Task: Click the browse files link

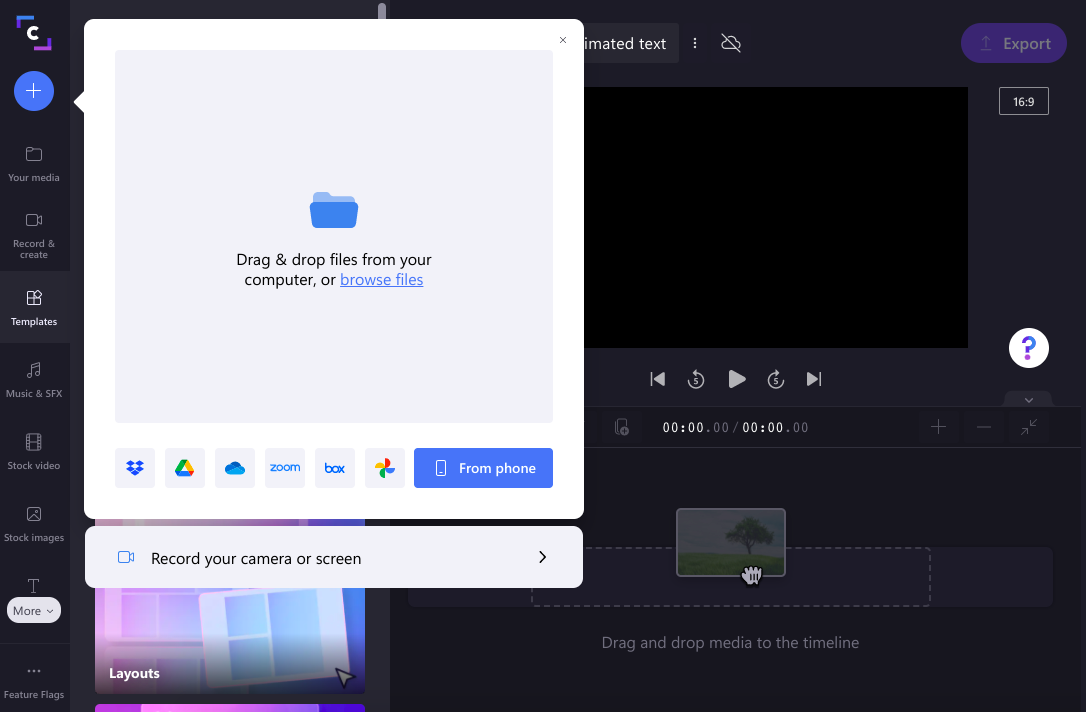Action: pos(381,279)
